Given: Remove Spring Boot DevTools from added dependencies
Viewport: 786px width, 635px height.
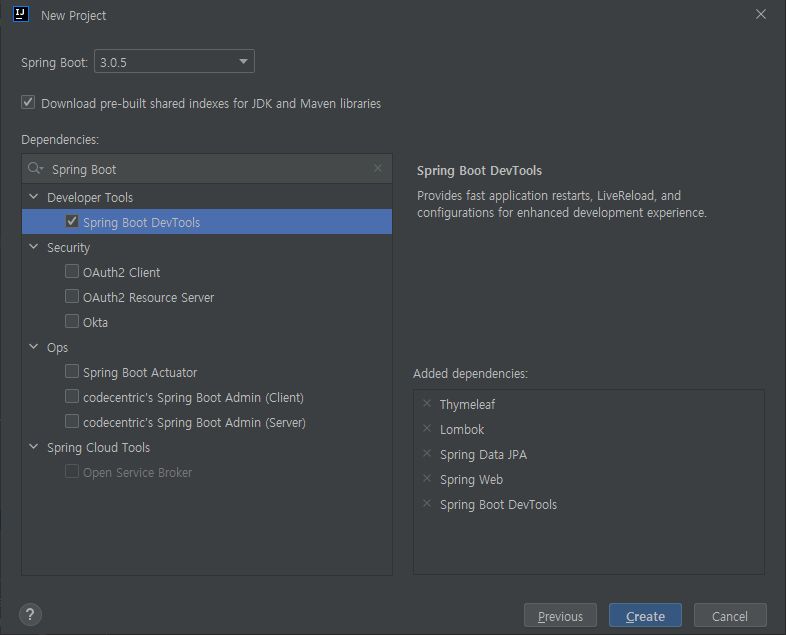Looking at the screenshot, I should [427, 504].
